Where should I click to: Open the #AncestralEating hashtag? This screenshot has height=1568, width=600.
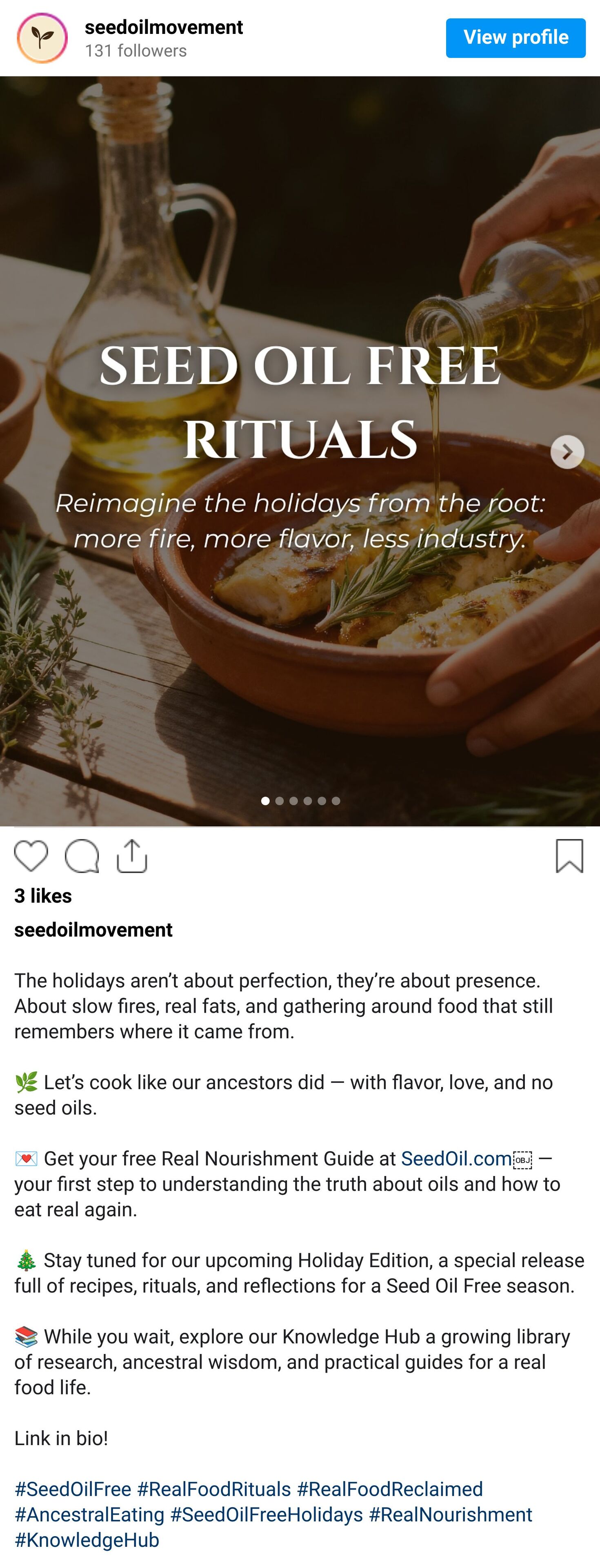point(89,1515)
